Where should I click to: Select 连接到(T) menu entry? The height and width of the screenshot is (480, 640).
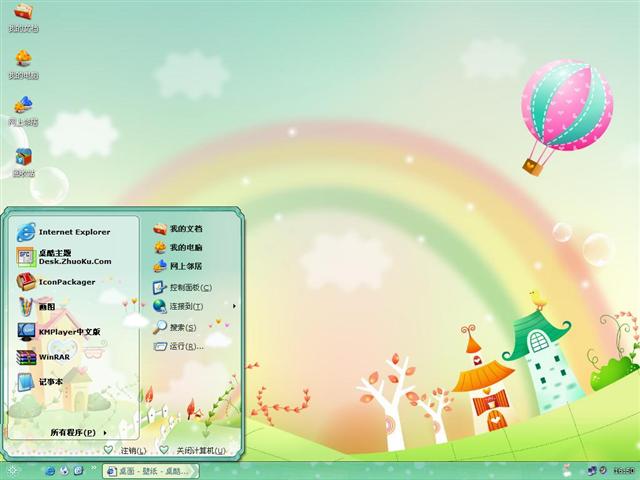pos(178,306)
